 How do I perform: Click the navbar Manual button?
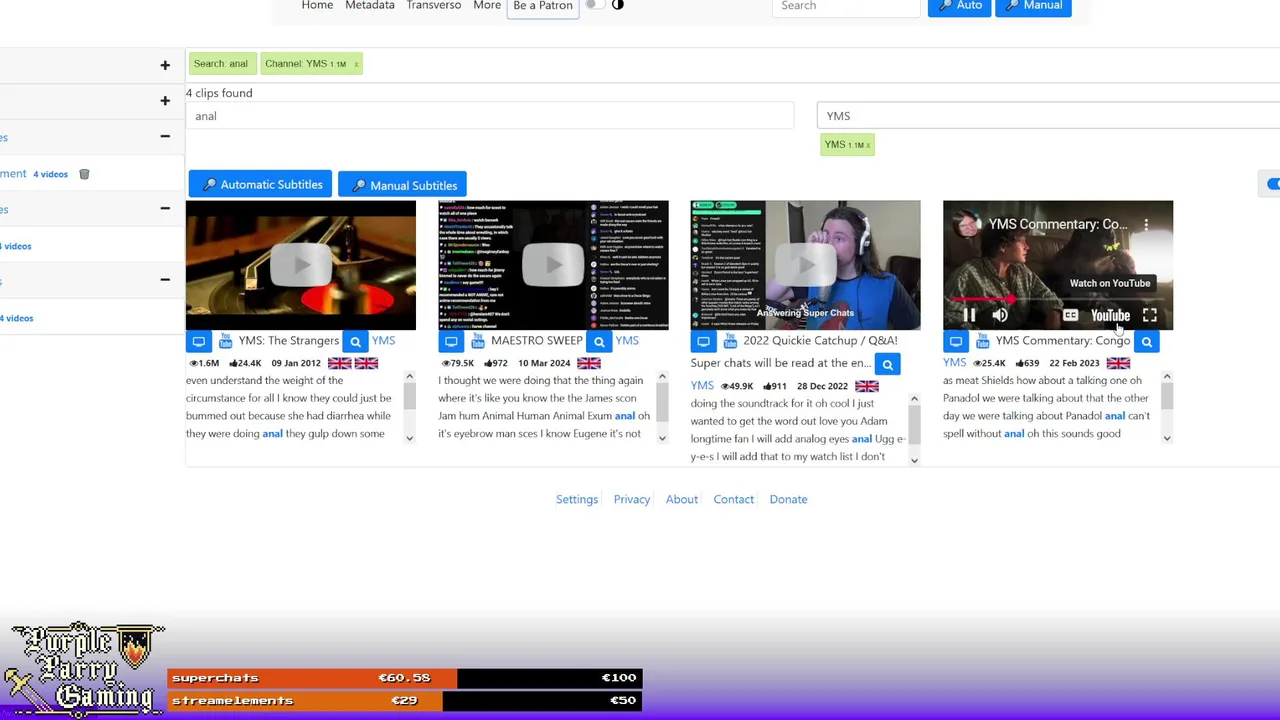[x=1033, y=6]
